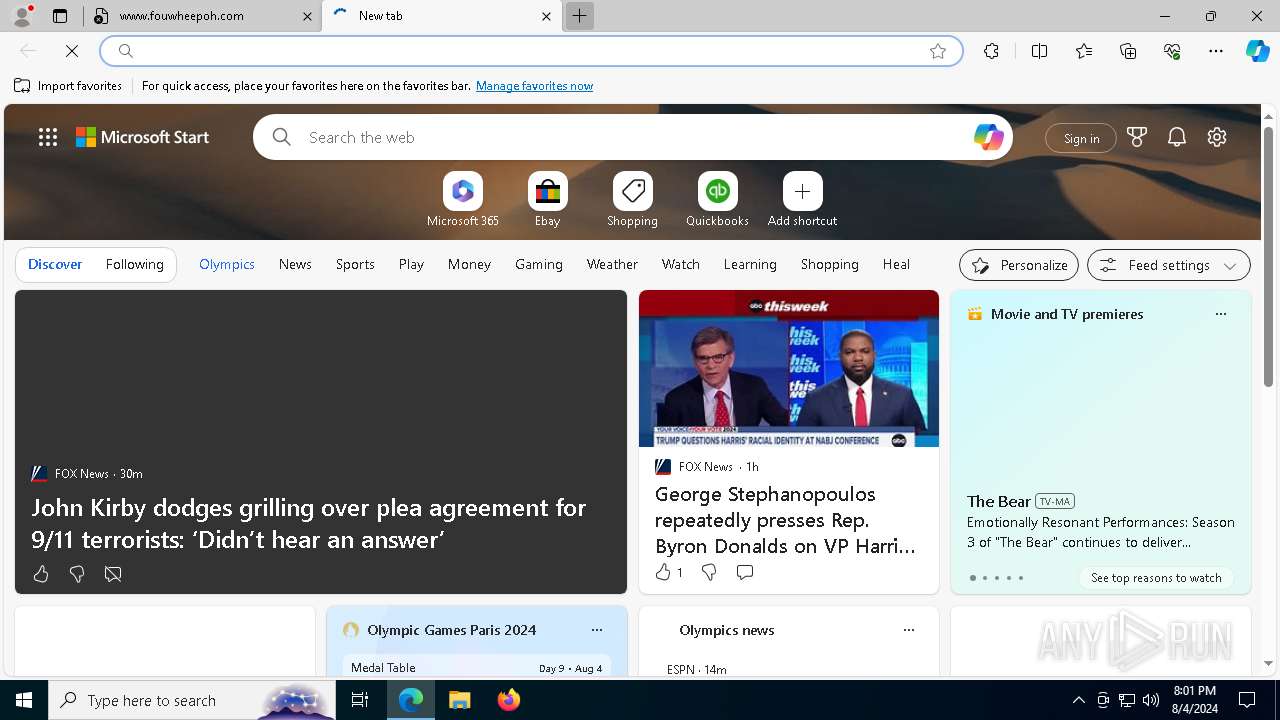Like the George Stephanopoulos article
The width and height of the screenshot is (1280, 720).
coord(668,572)
